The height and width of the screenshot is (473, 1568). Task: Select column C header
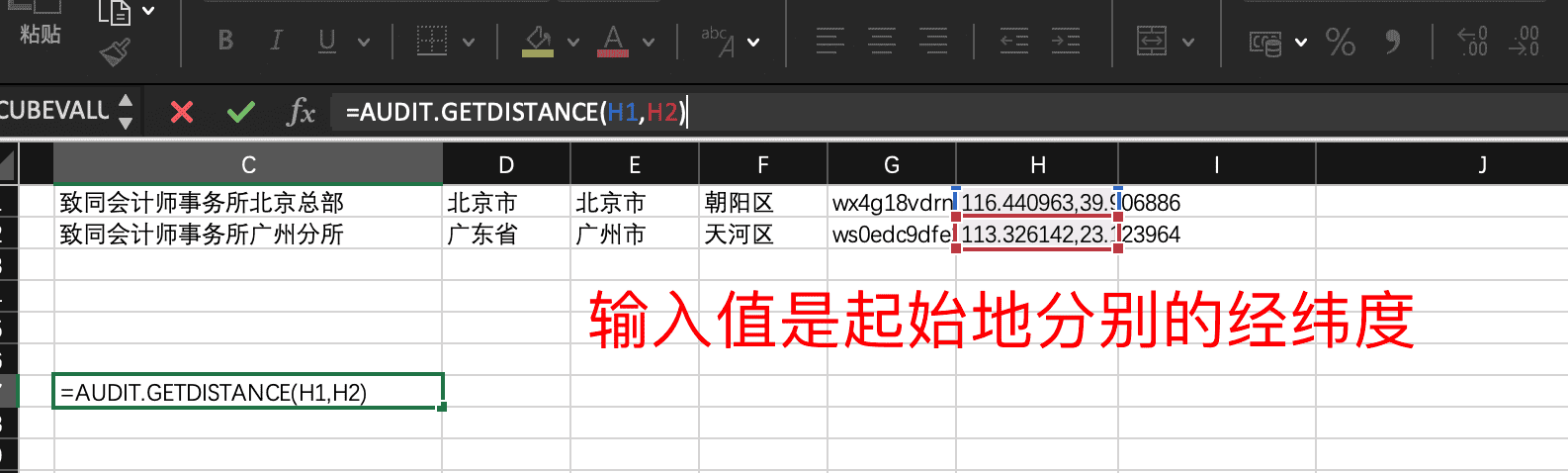pos(248,164)
